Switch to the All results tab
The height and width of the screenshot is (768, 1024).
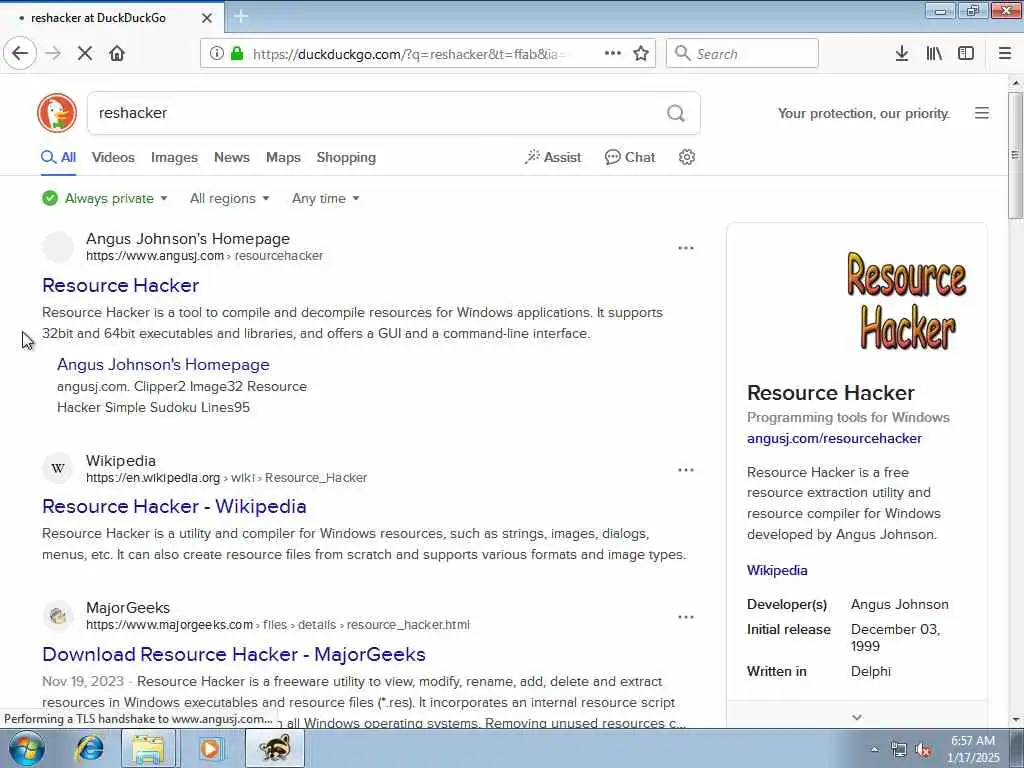(59, 157)
